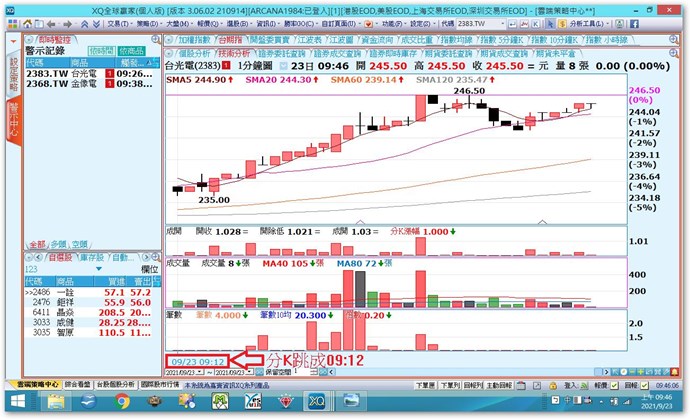Click the 回報列 button
The width and height of the screenshot is (690, 419).
tap(473, 385)
